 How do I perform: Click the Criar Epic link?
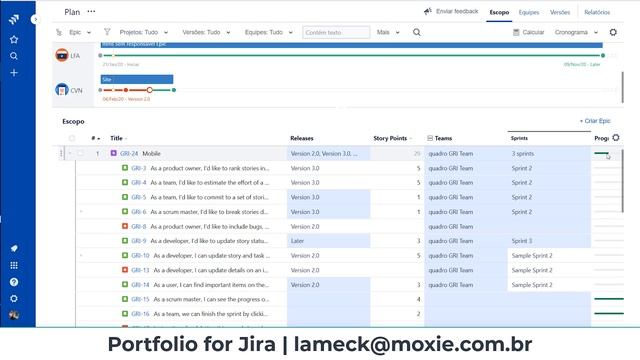(595, 121)
